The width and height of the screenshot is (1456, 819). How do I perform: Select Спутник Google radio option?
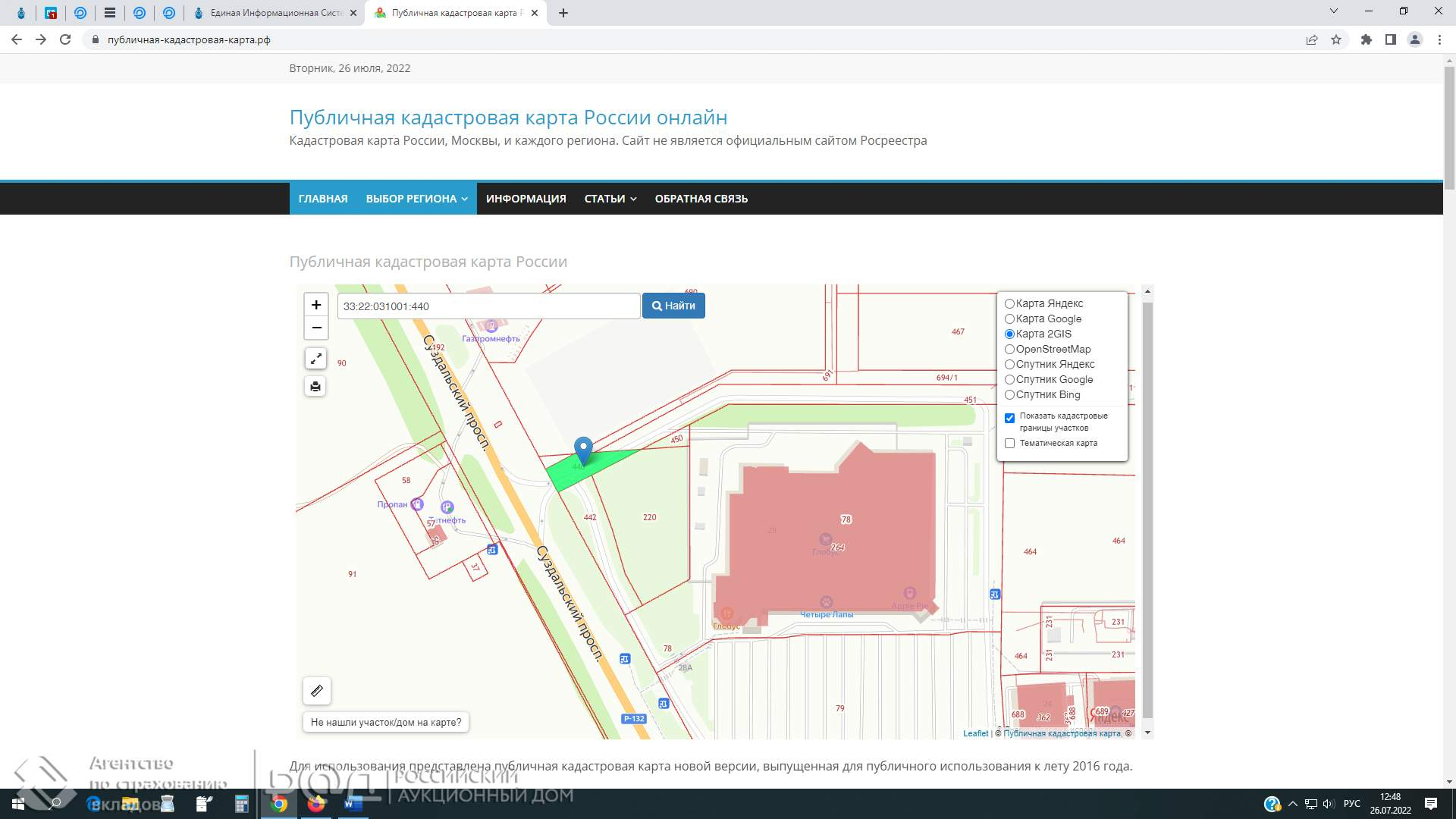coord(1009,380)
